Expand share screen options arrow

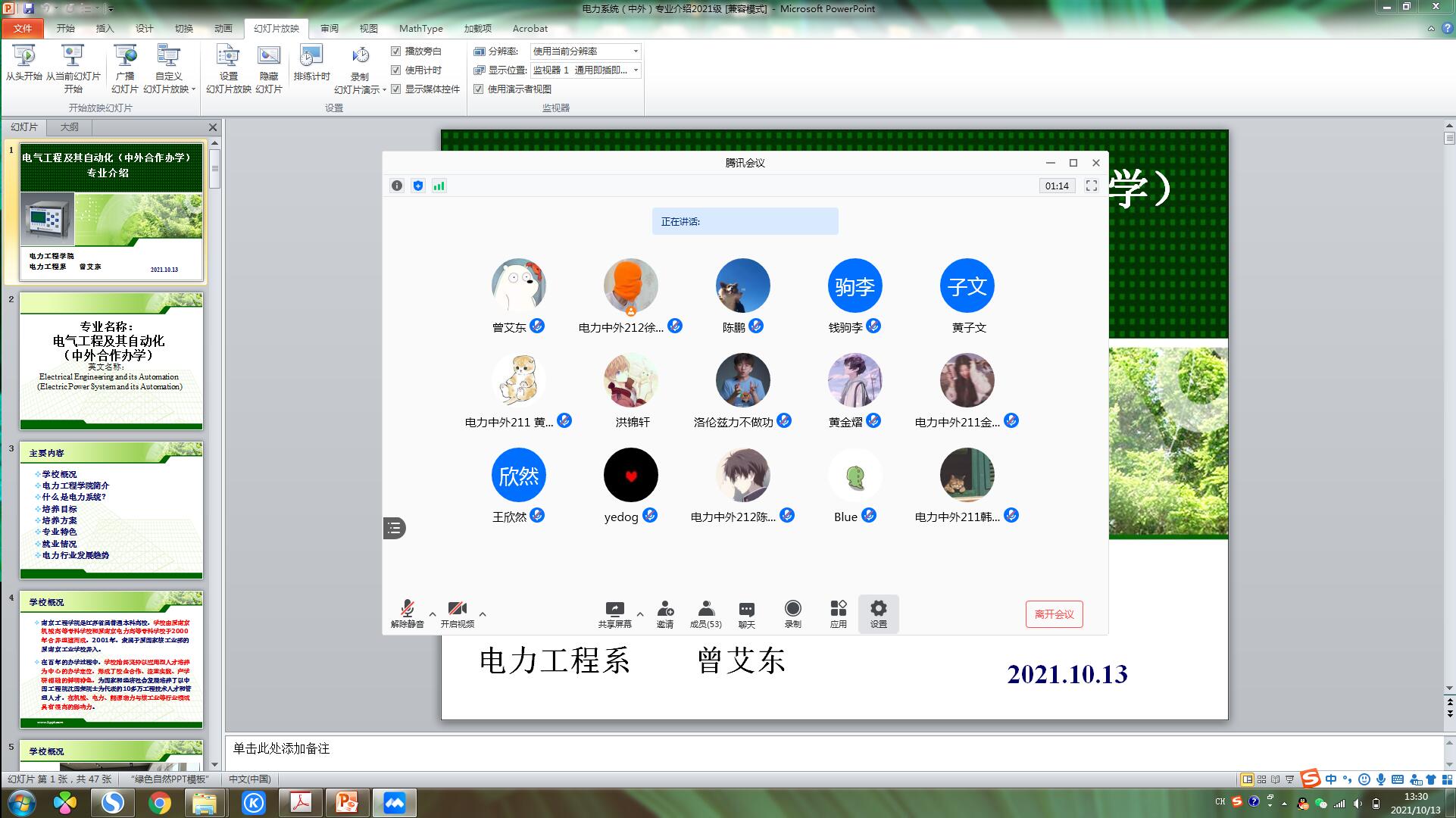tap(640, 614)
